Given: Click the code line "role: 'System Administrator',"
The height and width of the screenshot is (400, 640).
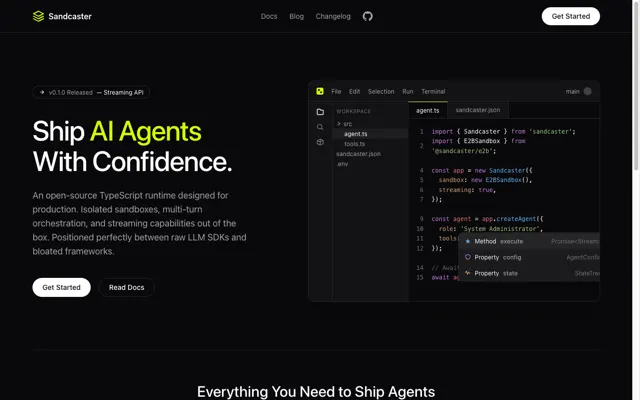Looking at the screenshot, I should [491, 229].
